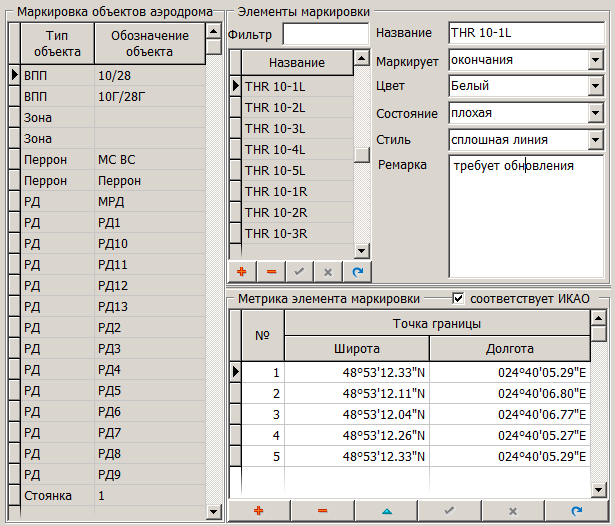Image resolution: width=615 pixels, height=526 pixels.
Task: Remove boundary point with metric minus icon
Action: [322, 510]
